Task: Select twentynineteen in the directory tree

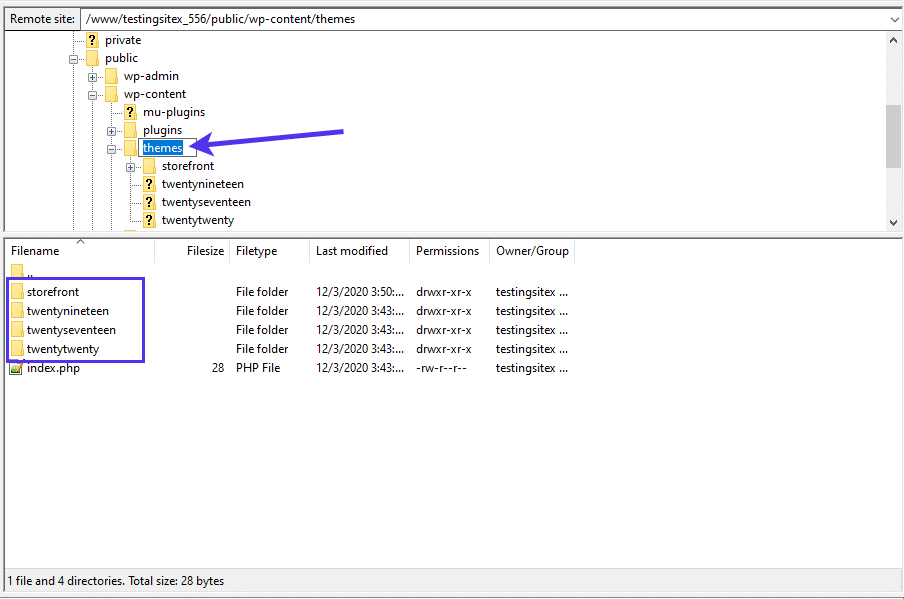Action: [x=202, y=183]
